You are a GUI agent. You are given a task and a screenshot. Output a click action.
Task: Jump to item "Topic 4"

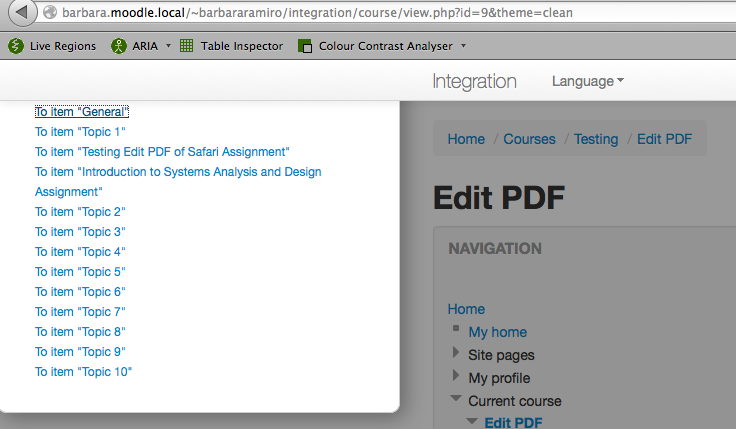click(80, 252)
